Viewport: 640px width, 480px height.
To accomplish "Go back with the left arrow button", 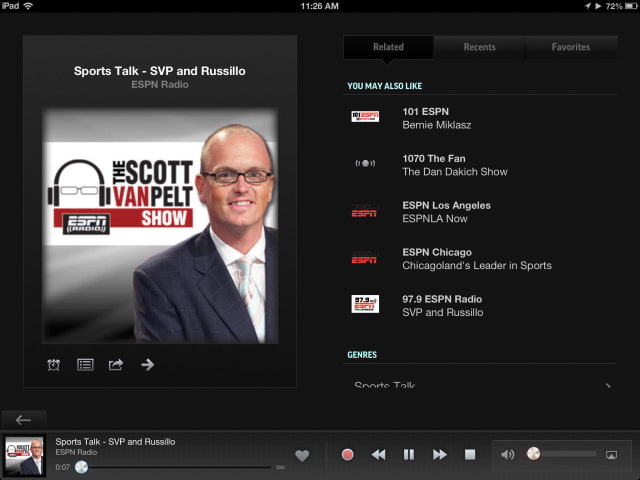I will tap(23, 420).
